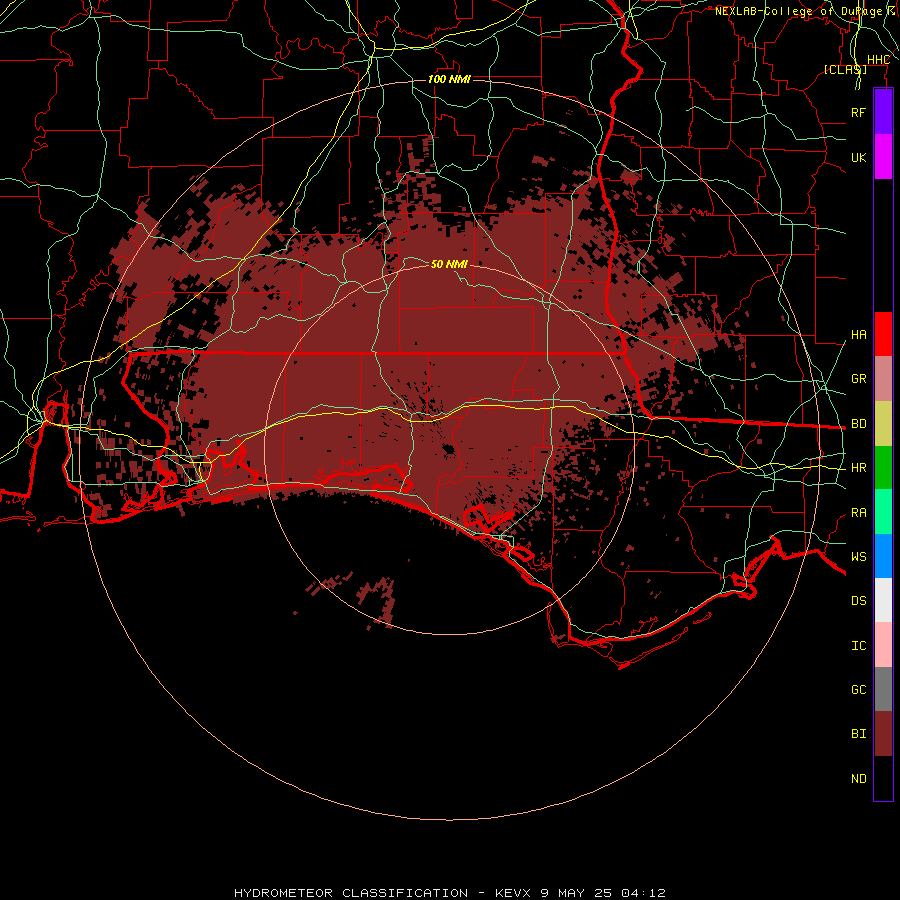Select the IC light-pink legend swatch

[x=883, y=645]
